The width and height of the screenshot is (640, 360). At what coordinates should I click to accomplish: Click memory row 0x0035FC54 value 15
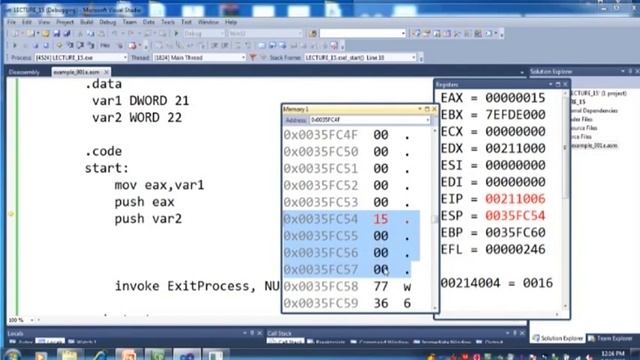(x=380, y=219)
